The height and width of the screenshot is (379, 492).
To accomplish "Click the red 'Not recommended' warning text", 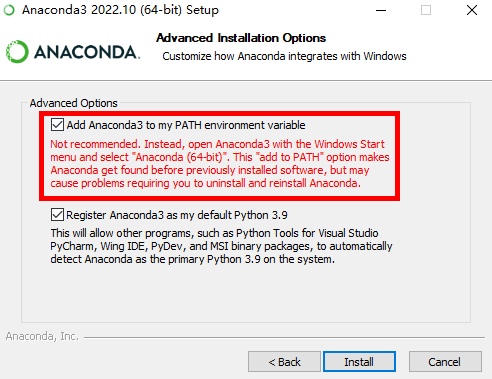I will (220, 164).
